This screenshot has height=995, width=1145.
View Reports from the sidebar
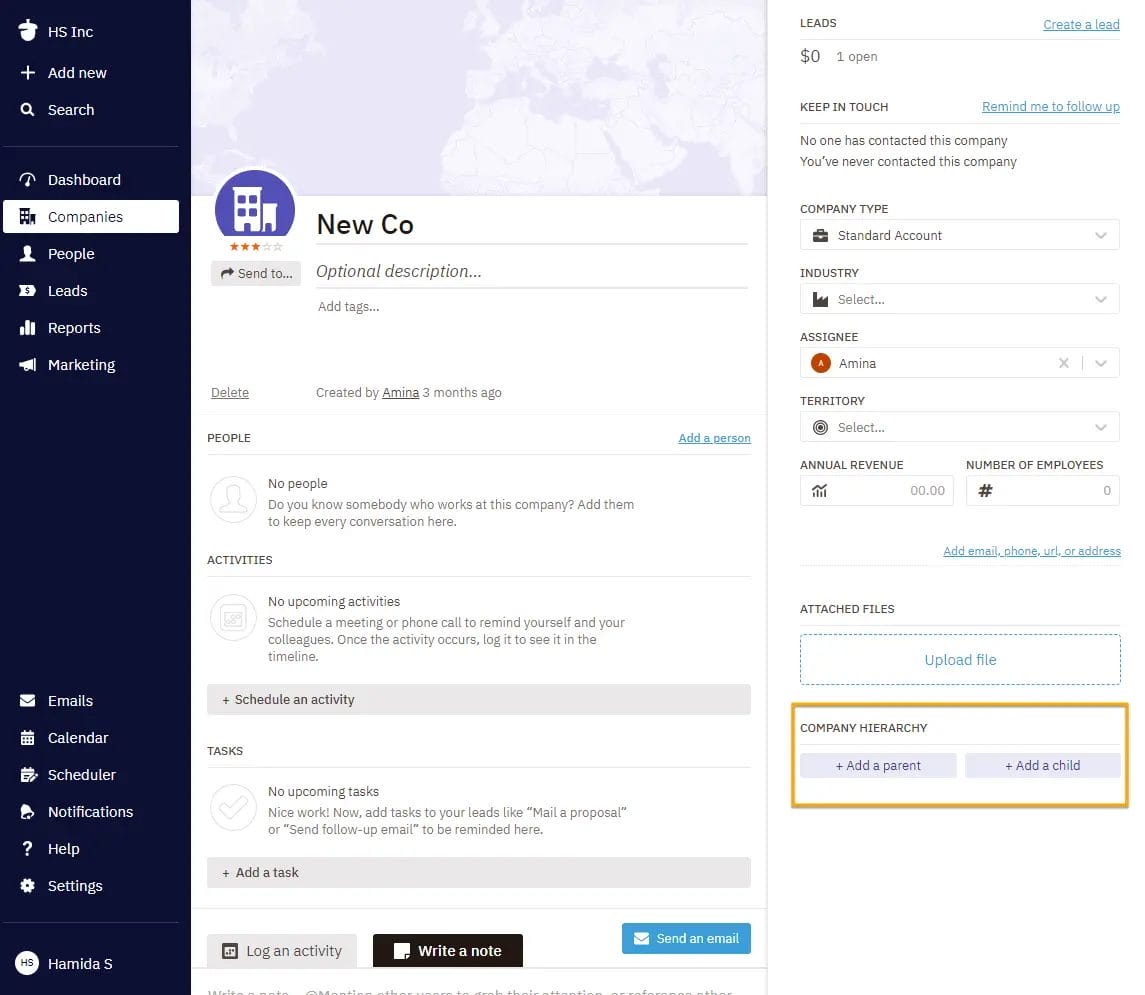coord(74,327)
